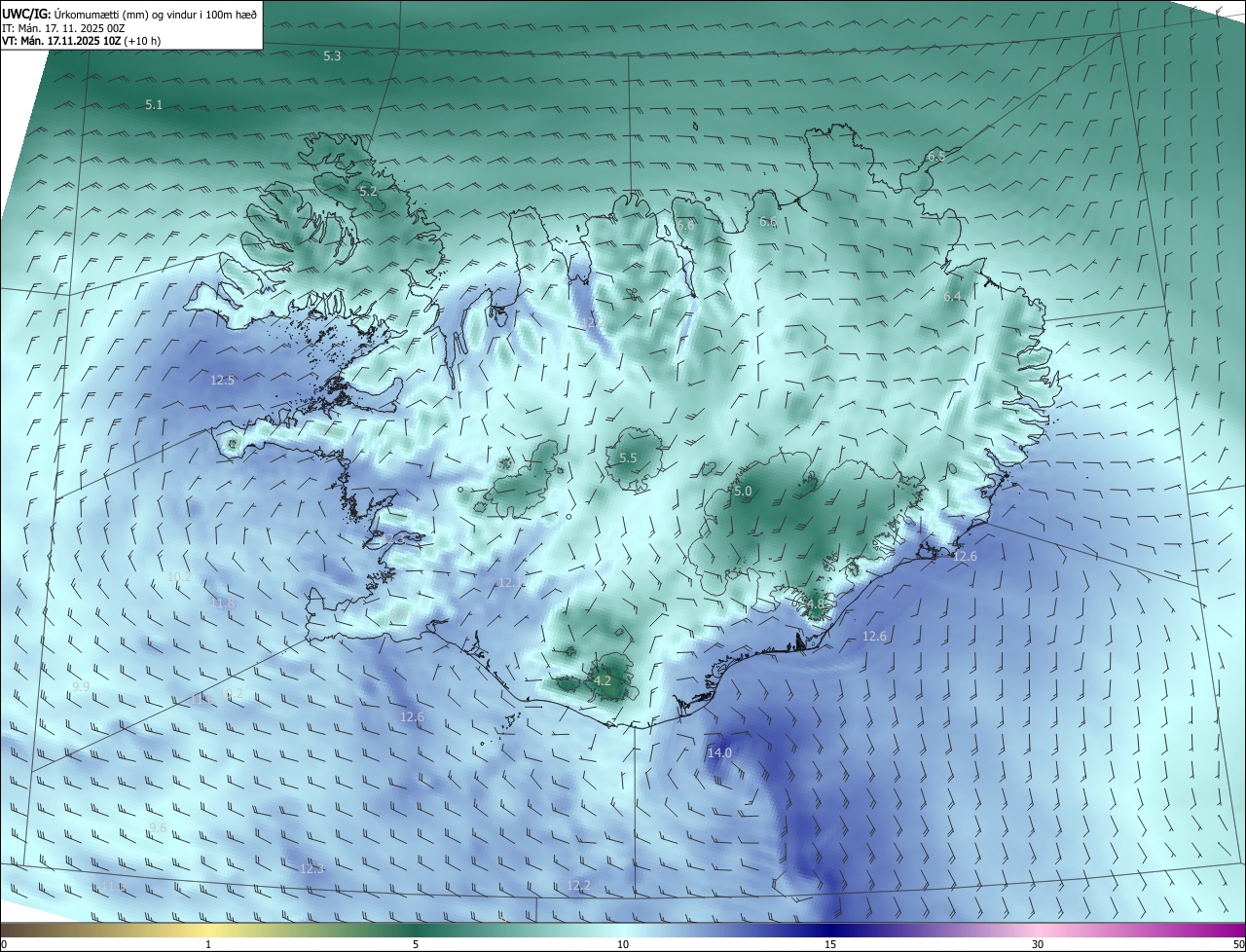The height and width of the screenshot is (952, 1246).
Task: Click the title 'Úrkomumætti (mm) og vindur i 100m hæð'
Action: click(155, 14)
